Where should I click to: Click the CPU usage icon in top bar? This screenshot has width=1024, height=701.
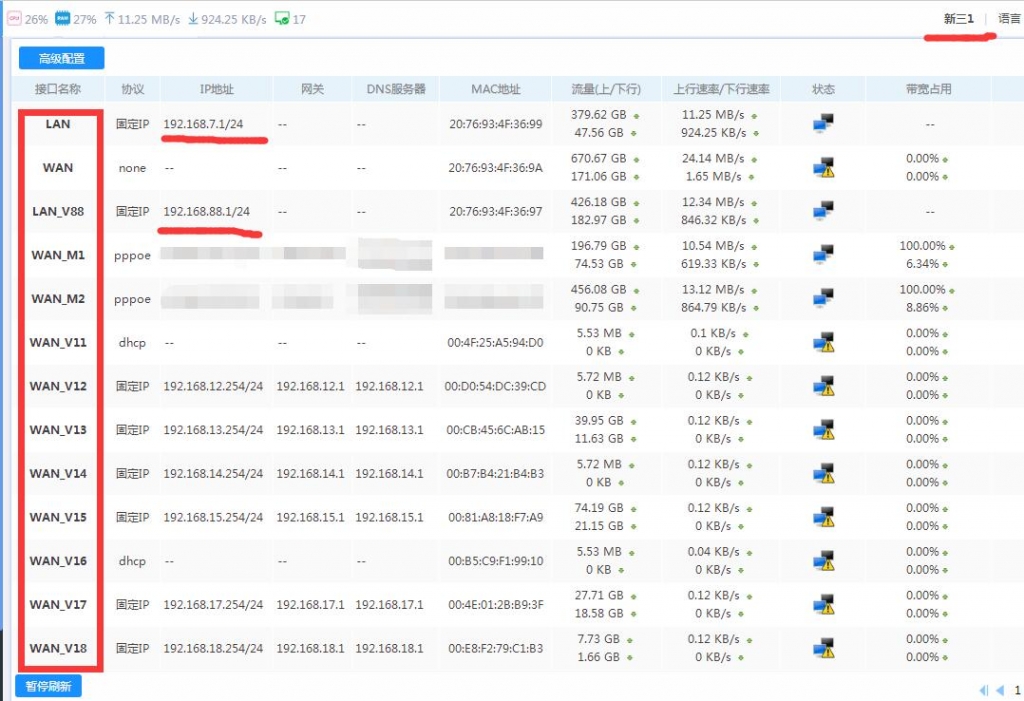click(15, 19)
